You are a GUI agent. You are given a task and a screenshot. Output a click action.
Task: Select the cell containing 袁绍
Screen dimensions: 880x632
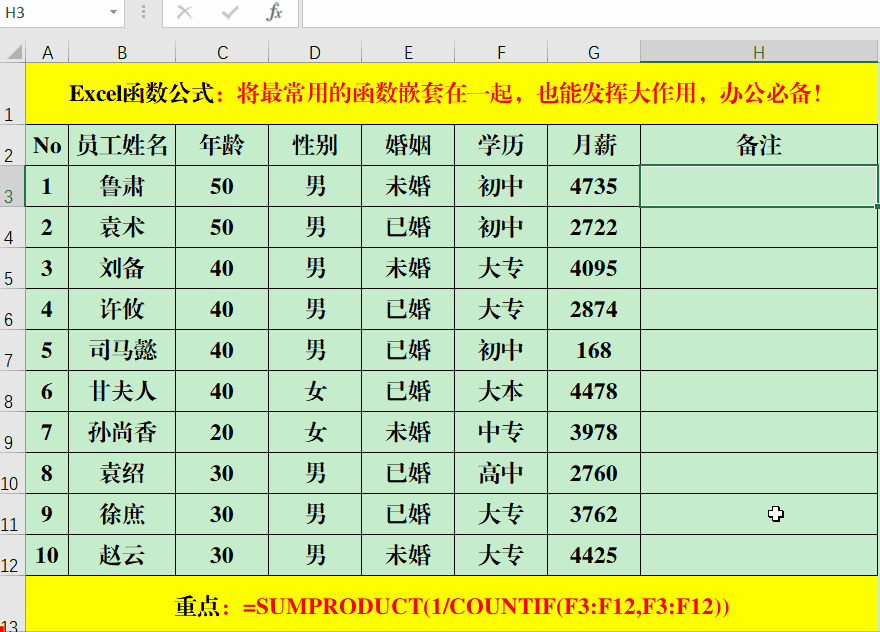click(122, 473)
